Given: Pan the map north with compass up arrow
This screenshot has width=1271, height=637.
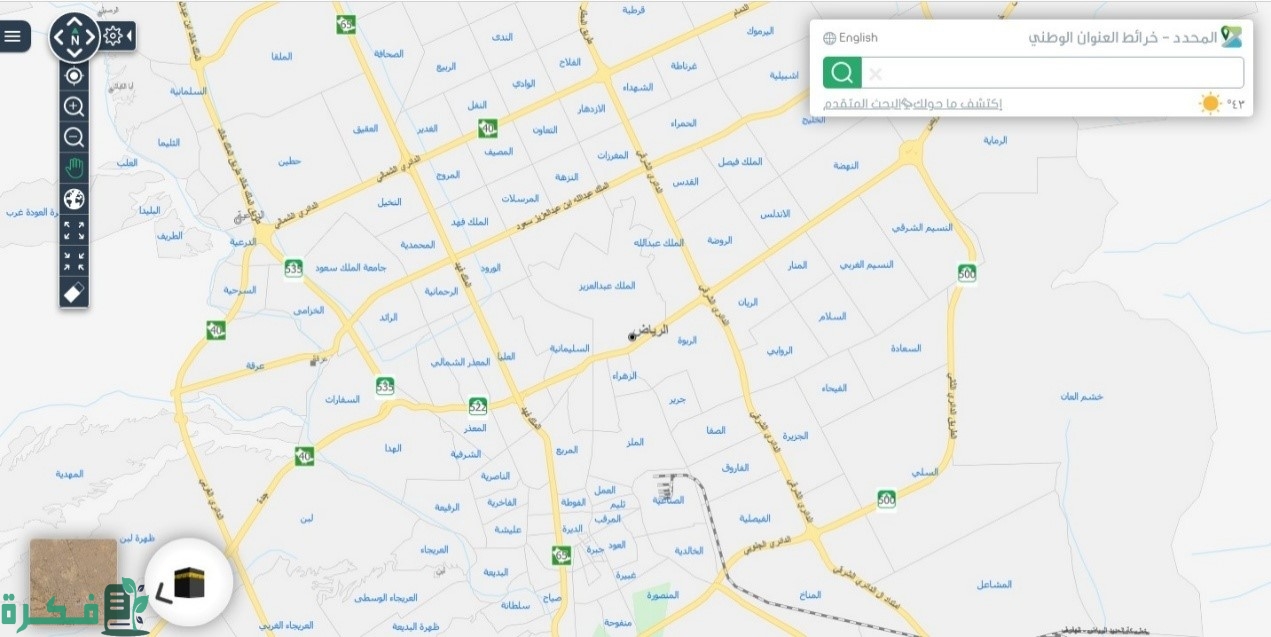Looking at the screenshot, I should [x=74, y=23].
